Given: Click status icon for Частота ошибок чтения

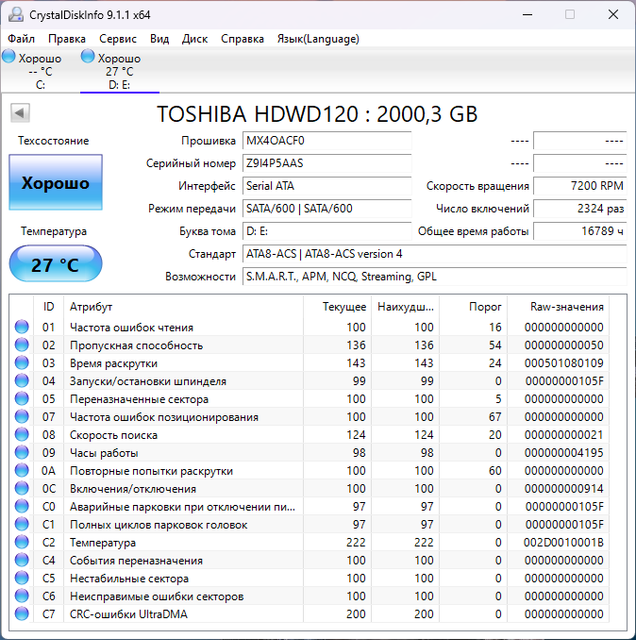Looking at the screenshot, I should [x=22, y=327].
